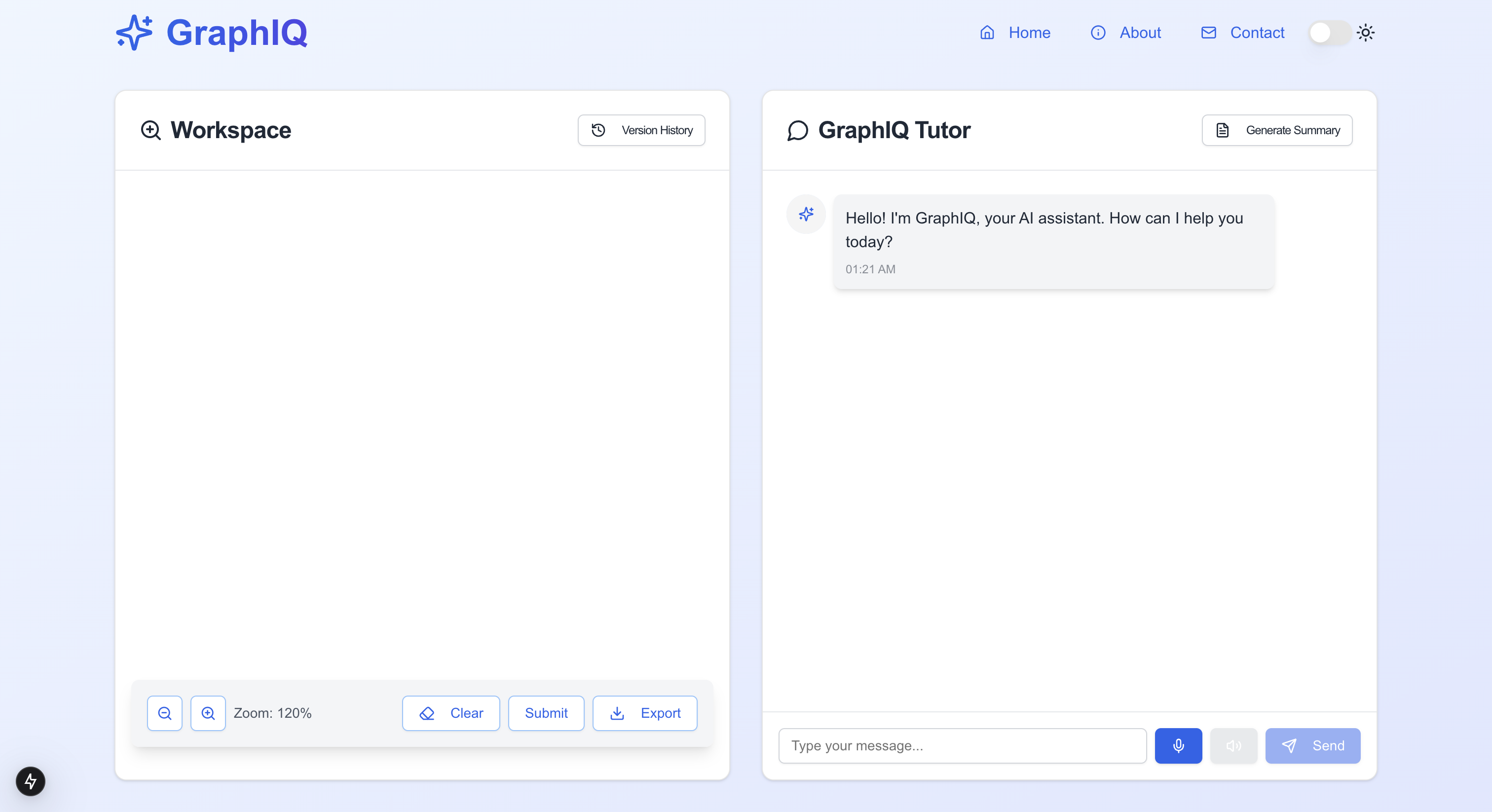Focus the Type your message field
1492x812 pixels.
pyautogui.click(x=962, y=745)
